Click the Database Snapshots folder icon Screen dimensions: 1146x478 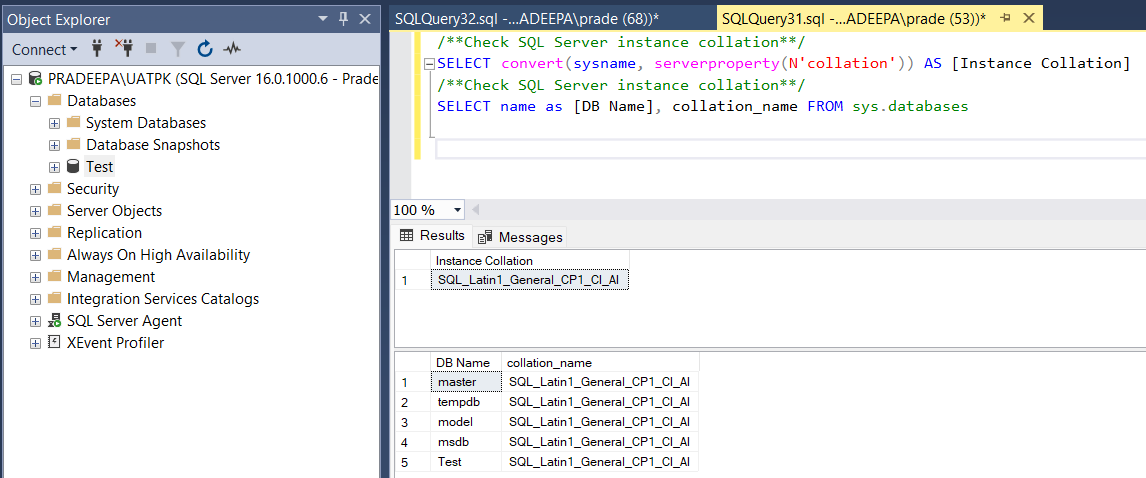[73, 145]
